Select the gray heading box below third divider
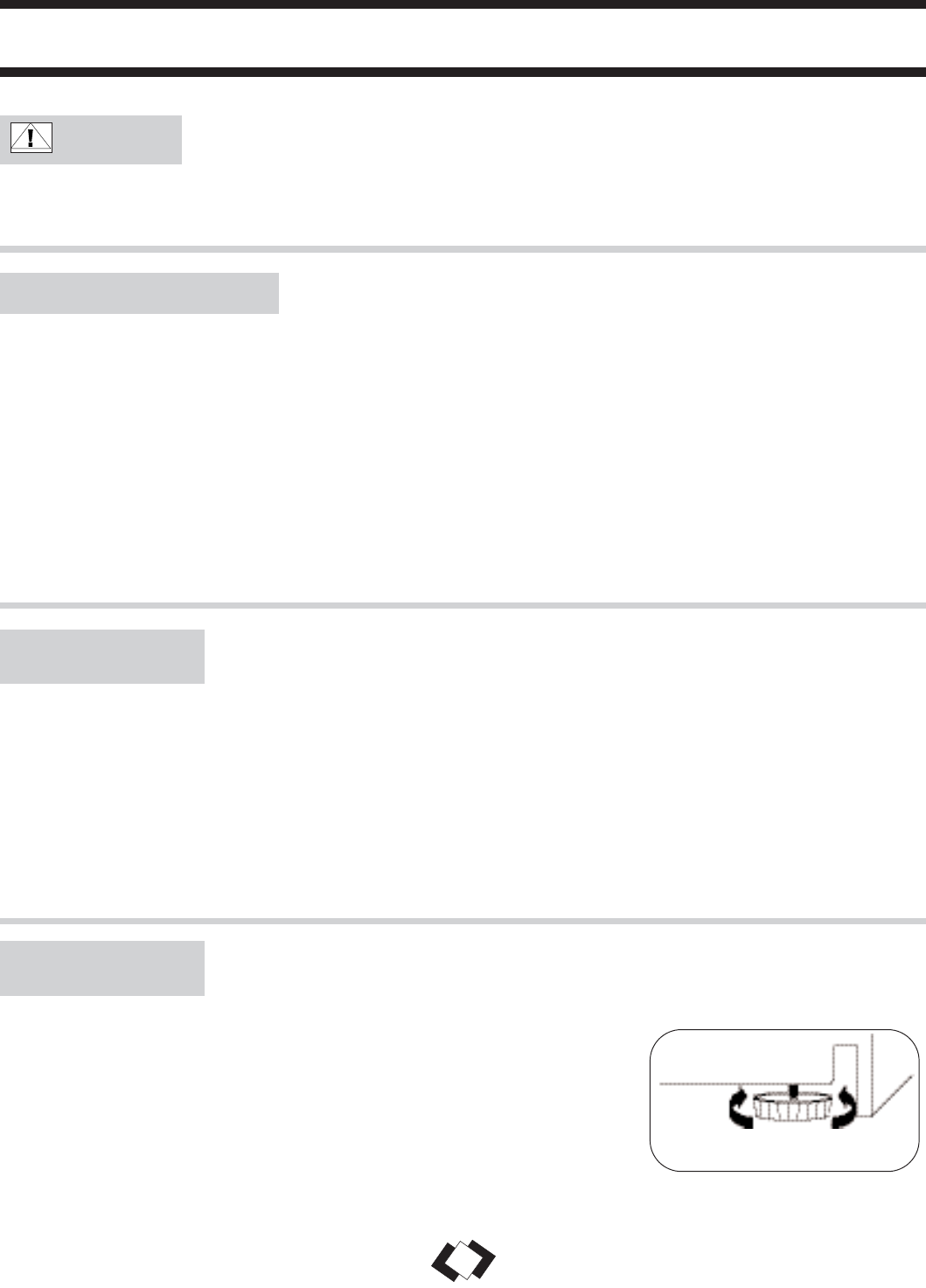This screenshot has width=926, height=1288. pyautogui.click(x=101, y=967)
